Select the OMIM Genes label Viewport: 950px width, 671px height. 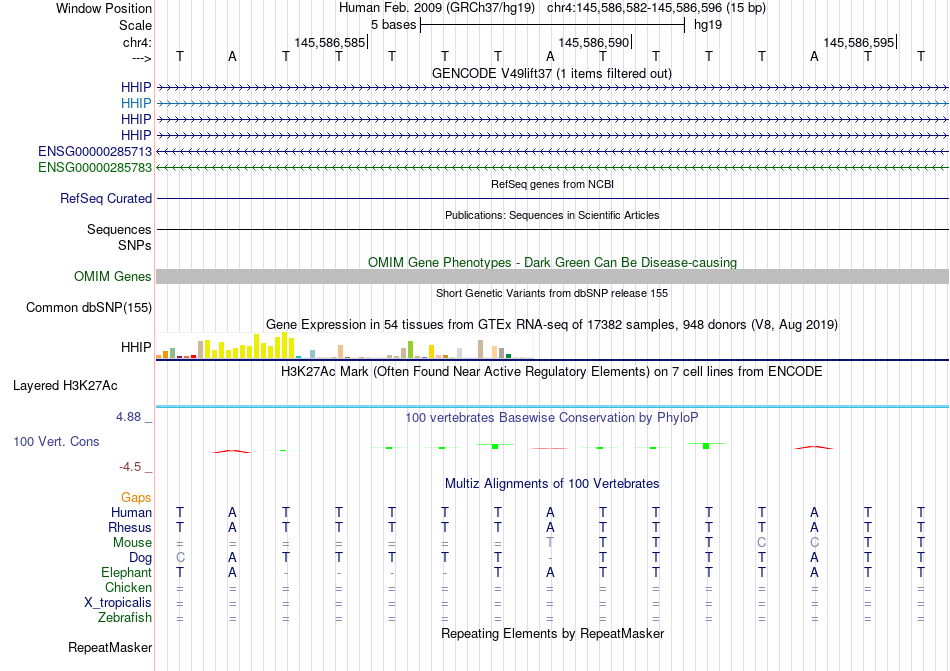coord(112,277)
